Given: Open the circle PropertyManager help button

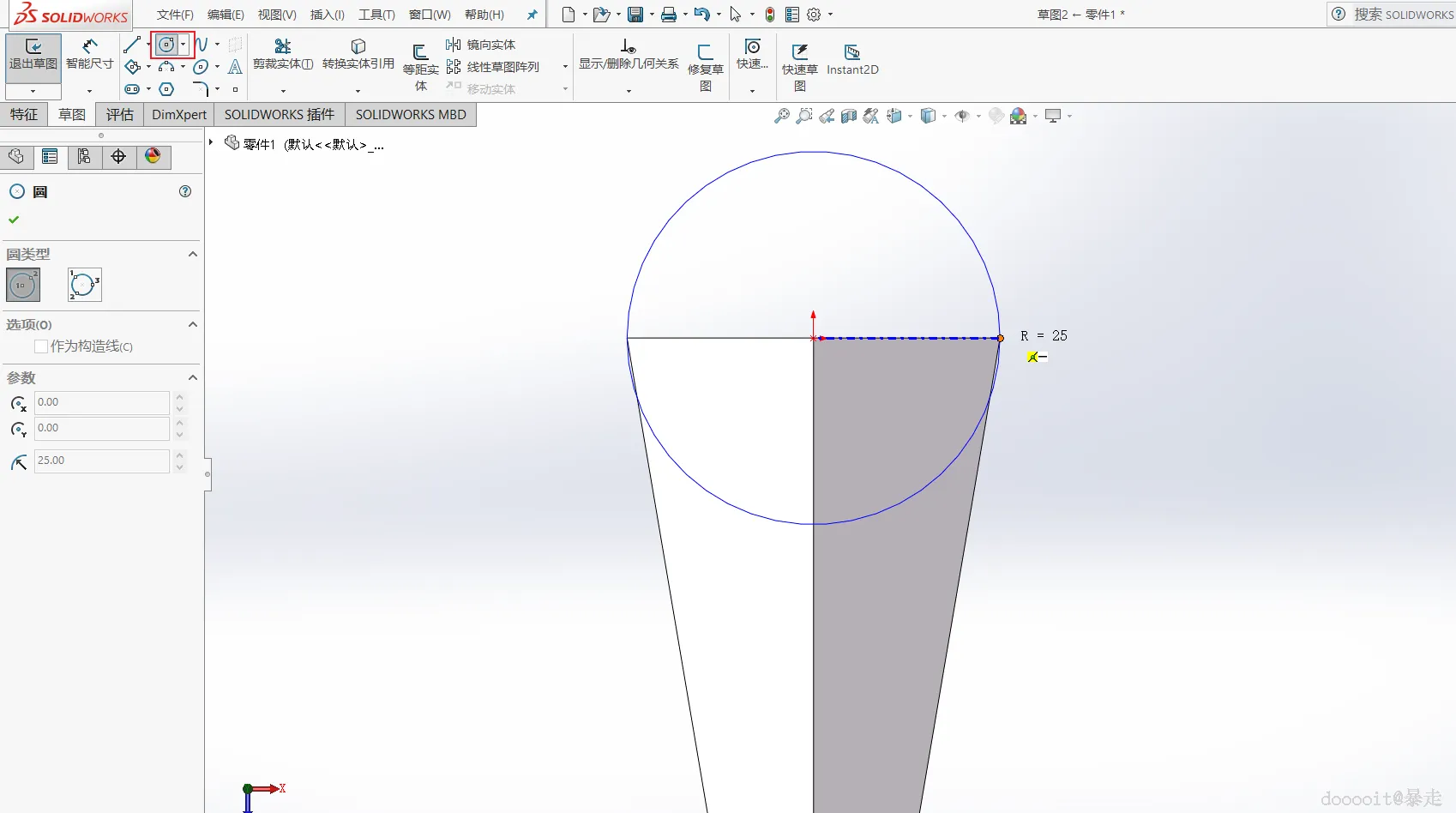Looking at the screenshot, I should (185, 191).
